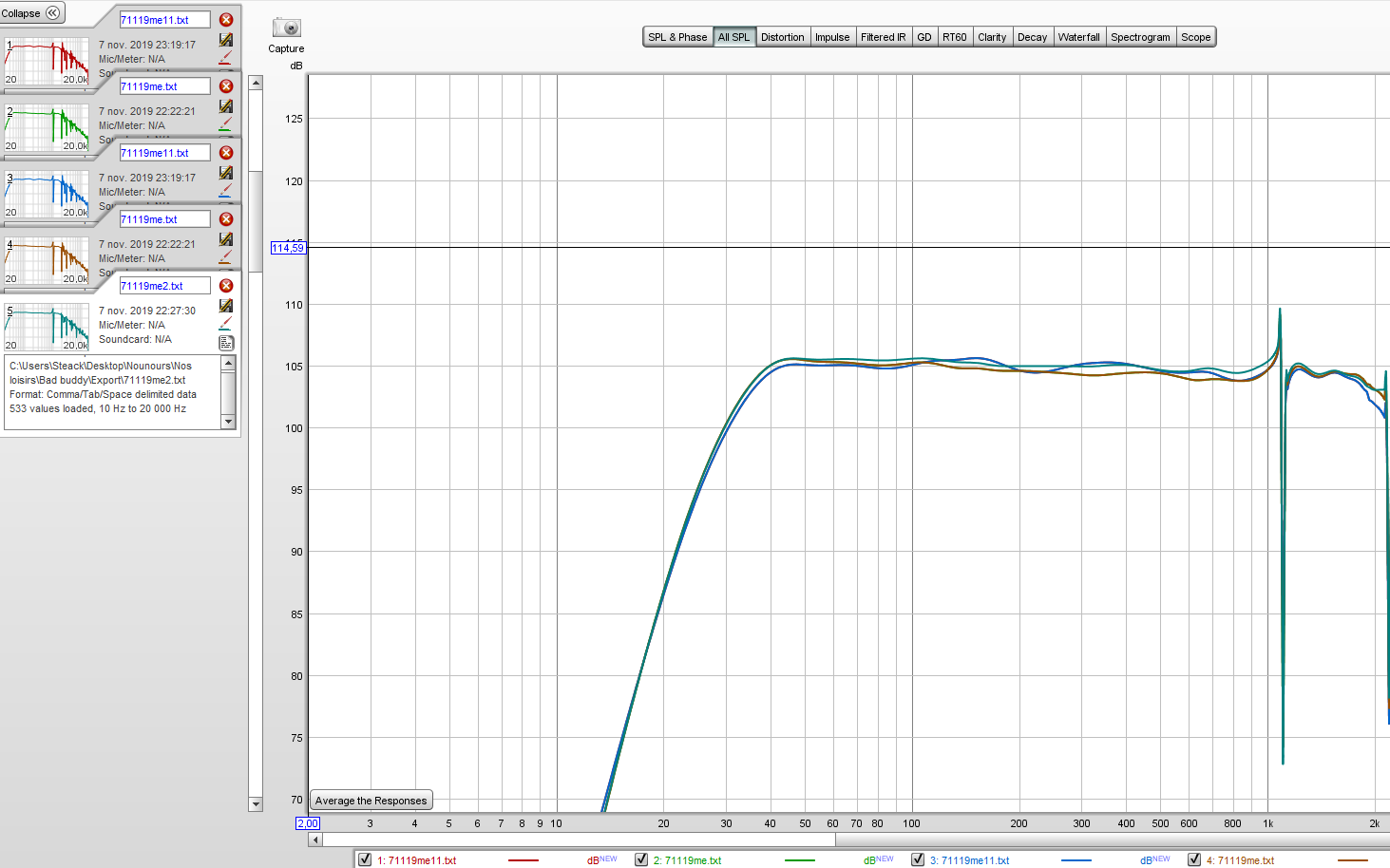Toggle trace 3: 71119me11.txt checkbox
Screen dimensions: 1390x868
coord(918,859)
